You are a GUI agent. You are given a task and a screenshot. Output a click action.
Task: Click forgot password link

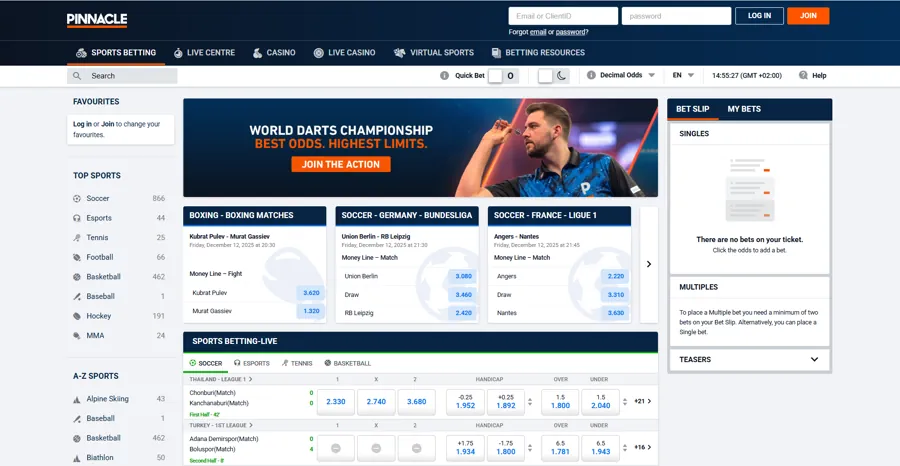571,32
